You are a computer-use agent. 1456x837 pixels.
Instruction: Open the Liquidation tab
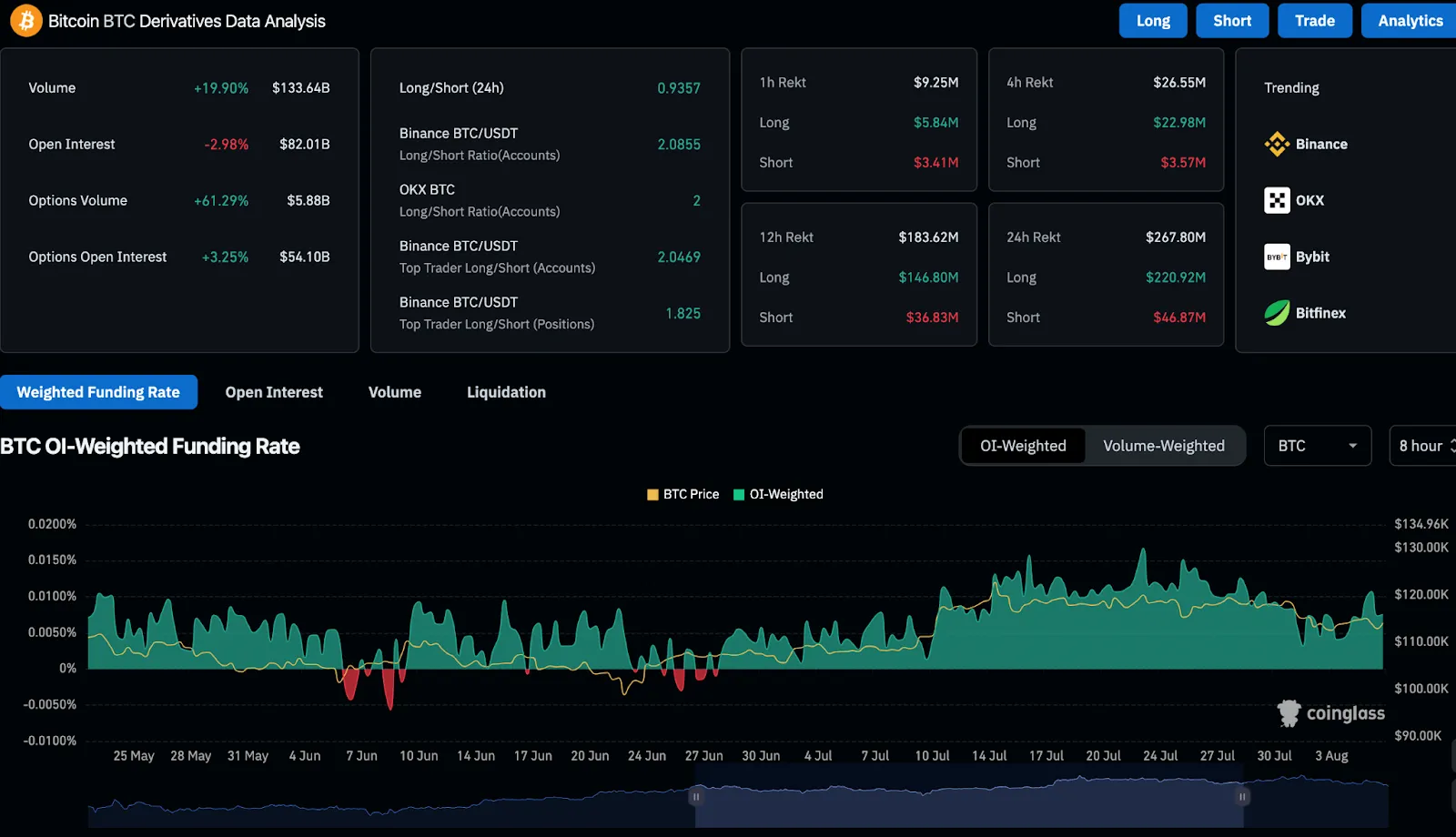(x=506, y=392)
